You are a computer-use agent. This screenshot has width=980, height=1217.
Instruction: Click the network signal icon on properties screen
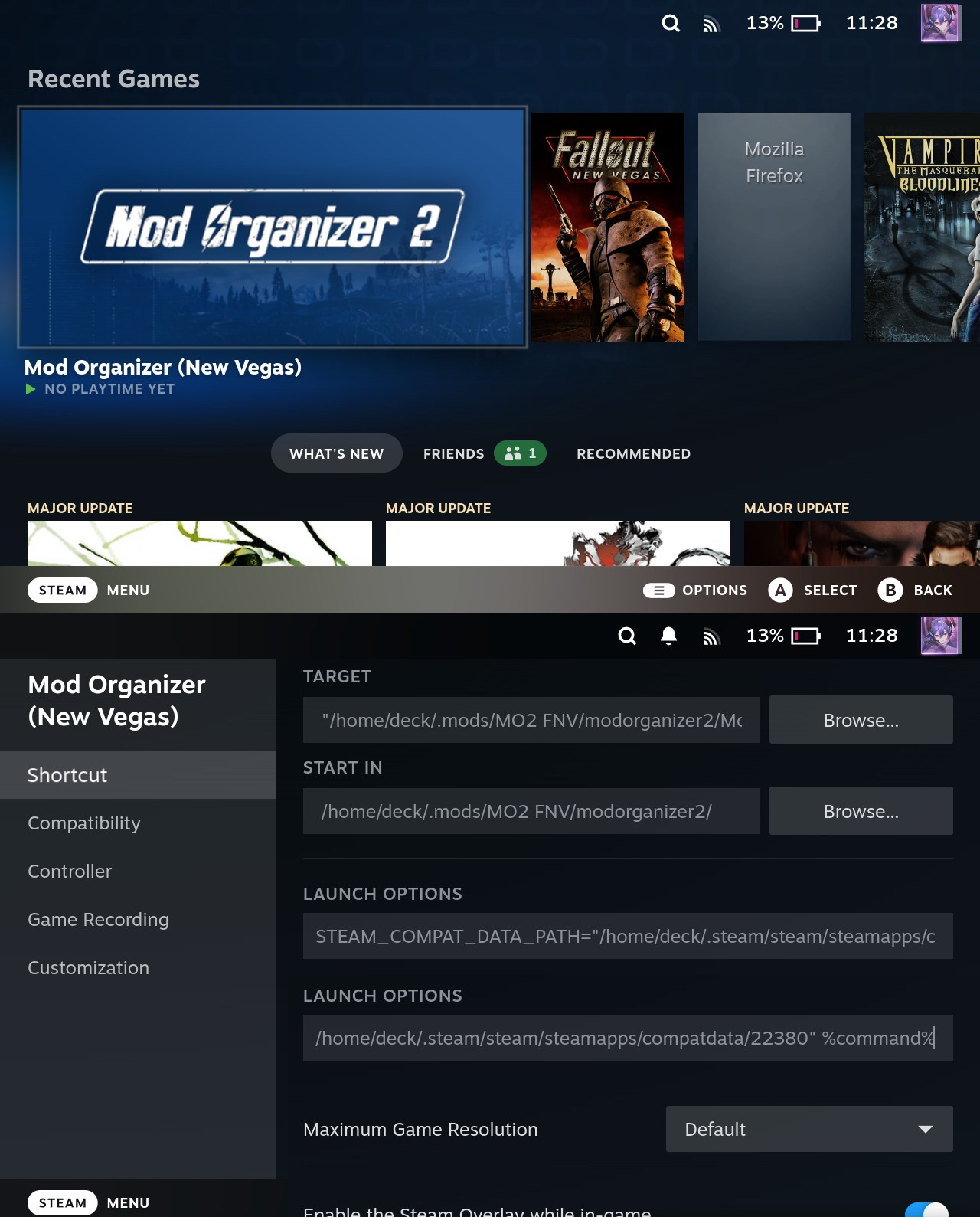click(711, 637)
